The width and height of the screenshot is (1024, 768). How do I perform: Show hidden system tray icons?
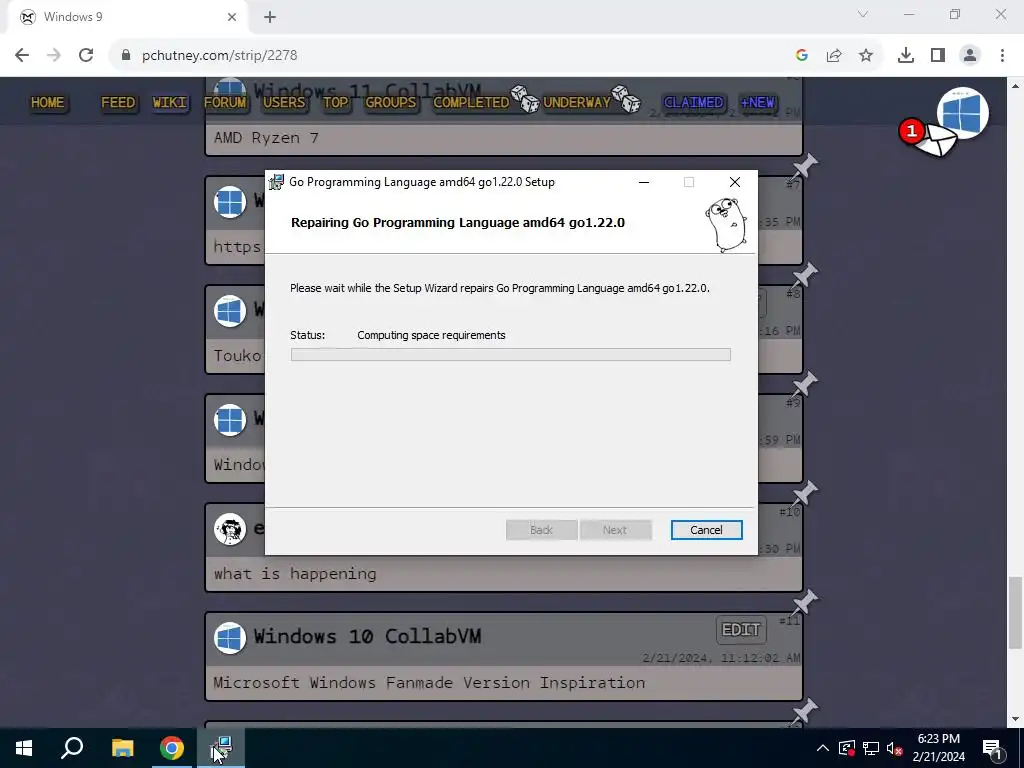[823, 748]
